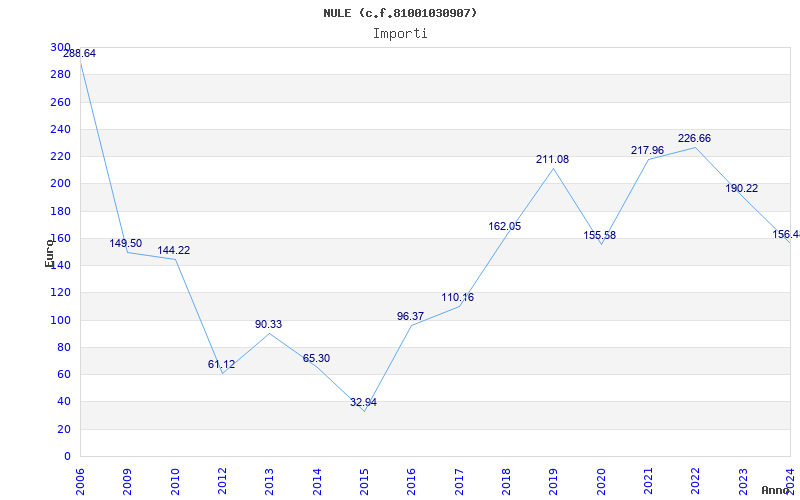The height and width of the screenshot is (500, 800).
Task: Select the 90.33 data label
Action: click(268, 324)
